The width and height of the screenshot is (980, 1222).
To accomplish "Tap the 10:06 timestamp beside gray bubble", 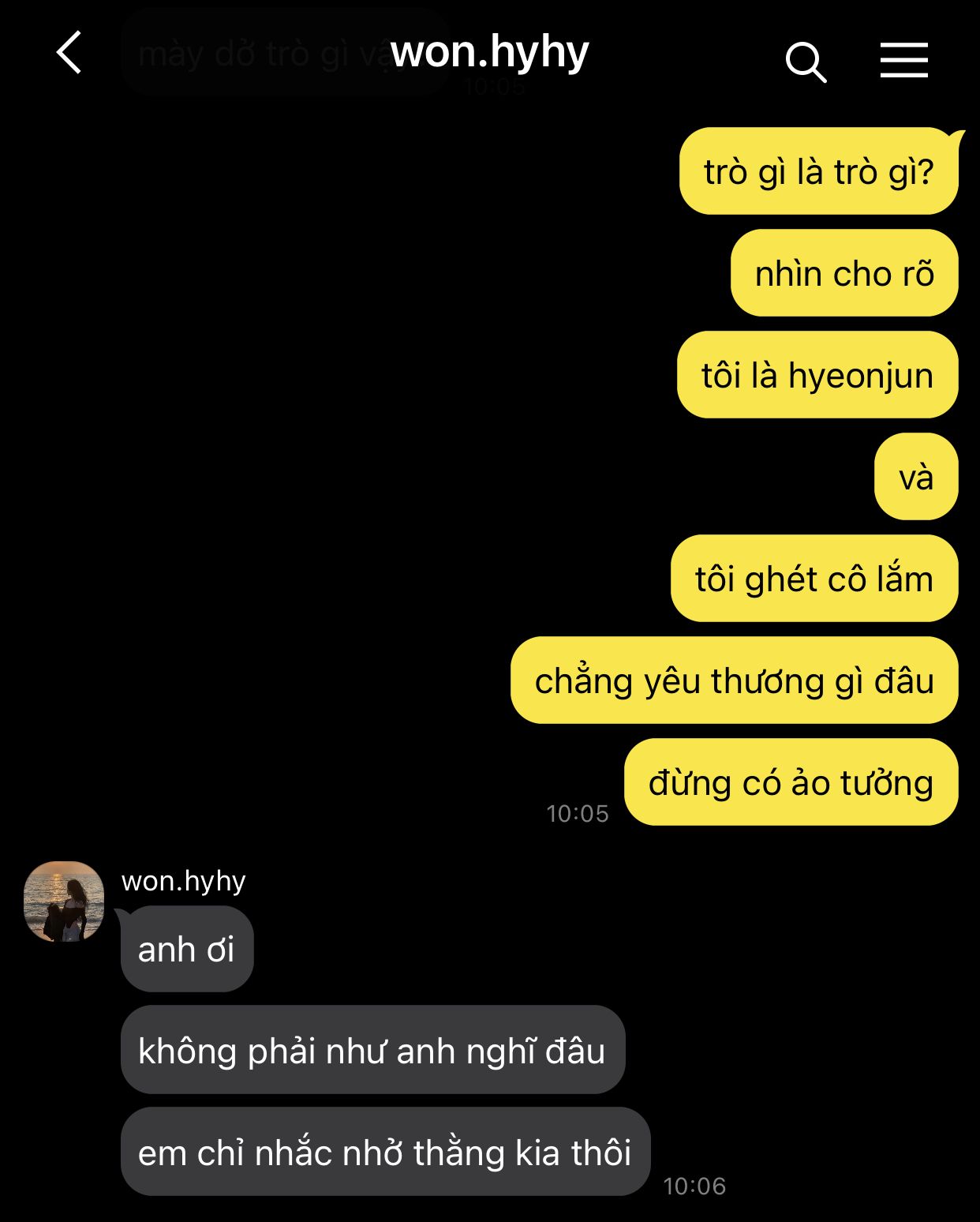I will [694, 1186].
